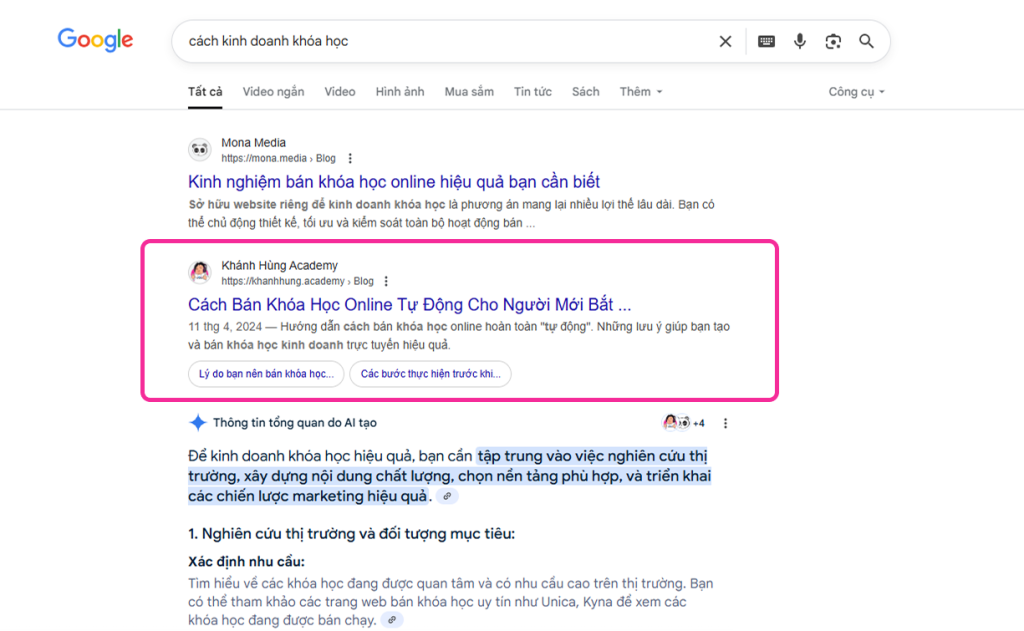
Task: Click source link icon after highlighted summary
Action: click(x=447, y=496)
